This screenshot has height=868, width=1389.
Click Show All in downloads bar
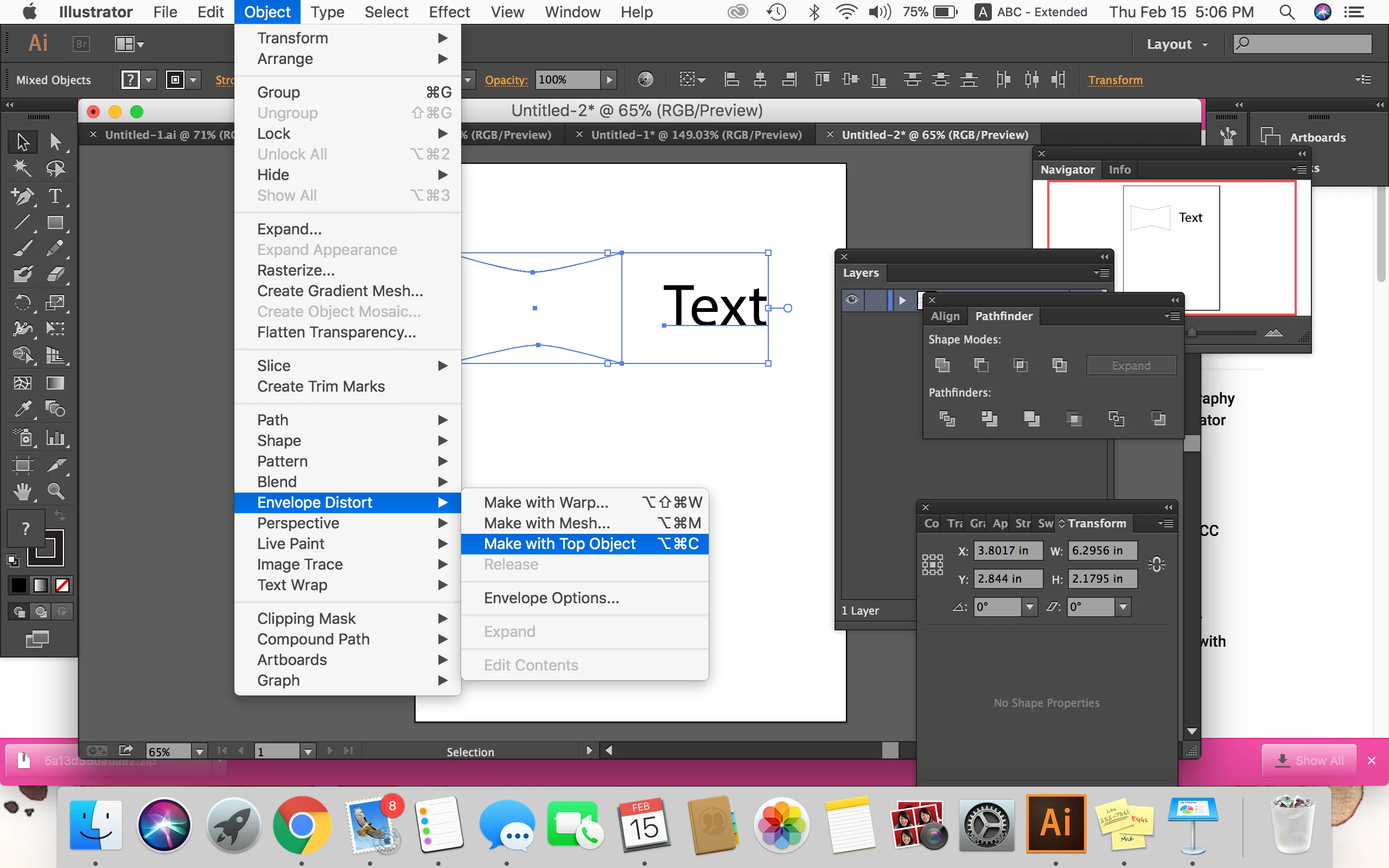click(x=1309, y=761)
